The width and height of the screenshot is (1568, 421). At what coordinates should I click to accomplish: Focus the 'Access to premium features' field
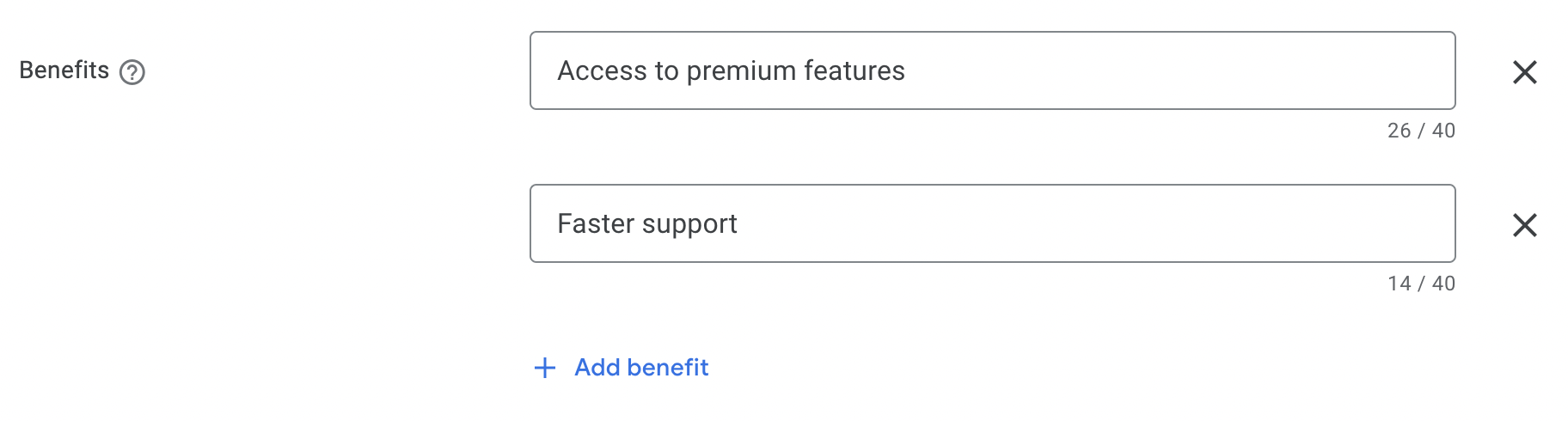click(992, 70)
